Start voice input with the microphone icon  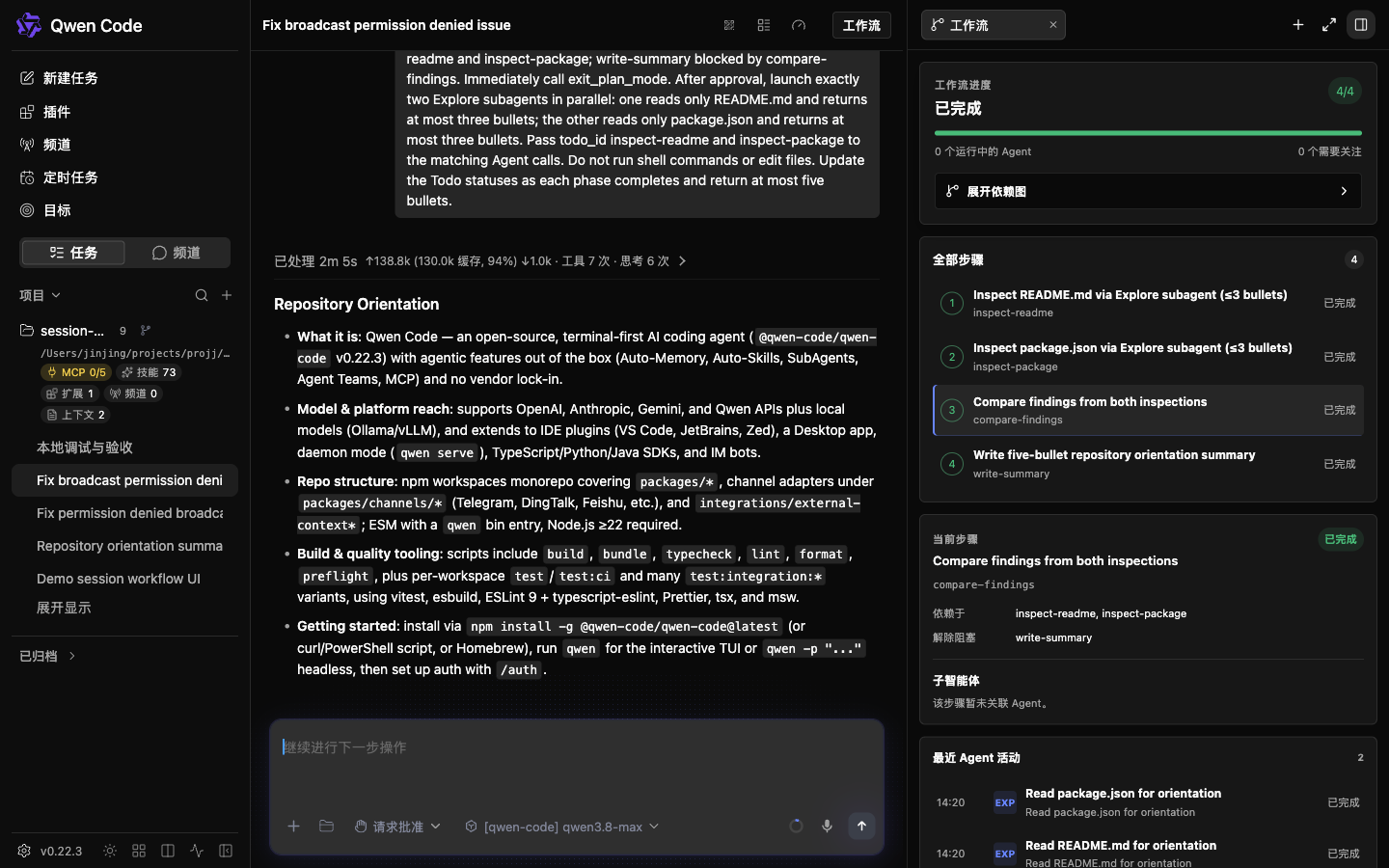(827, 827)
